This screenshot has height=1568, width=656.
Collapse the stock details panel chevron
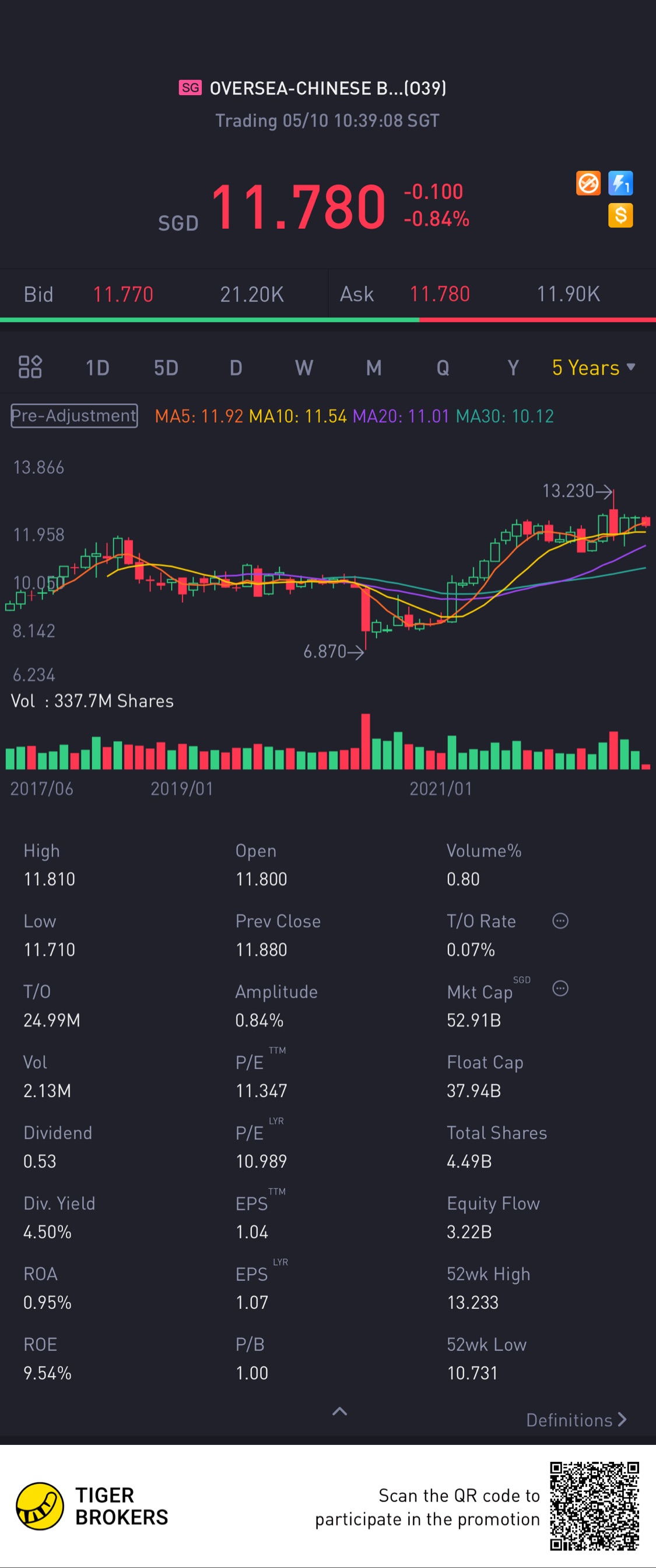pos(340,1412)
